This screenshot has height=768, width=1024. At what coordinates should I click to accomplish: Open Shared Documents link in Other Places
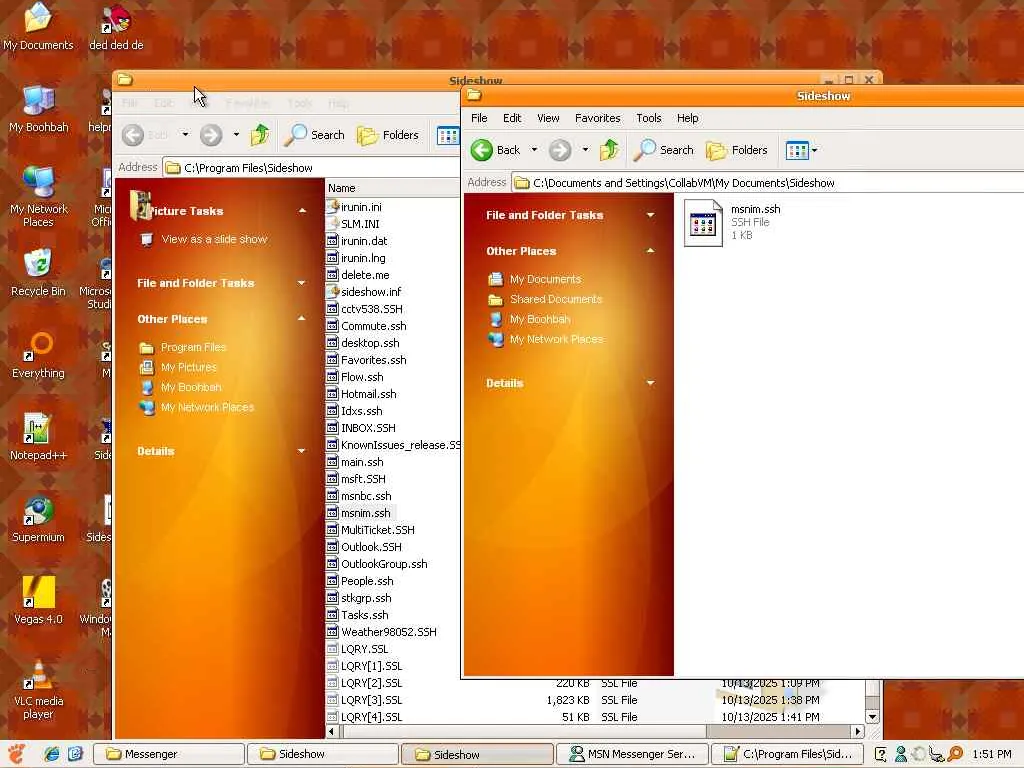point(556,299)
